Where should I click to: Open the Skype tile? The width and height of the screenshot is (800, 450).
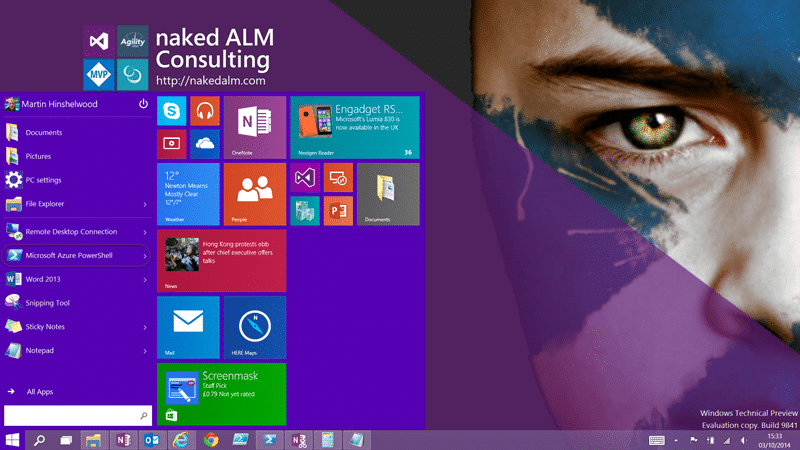click(171, 111)
